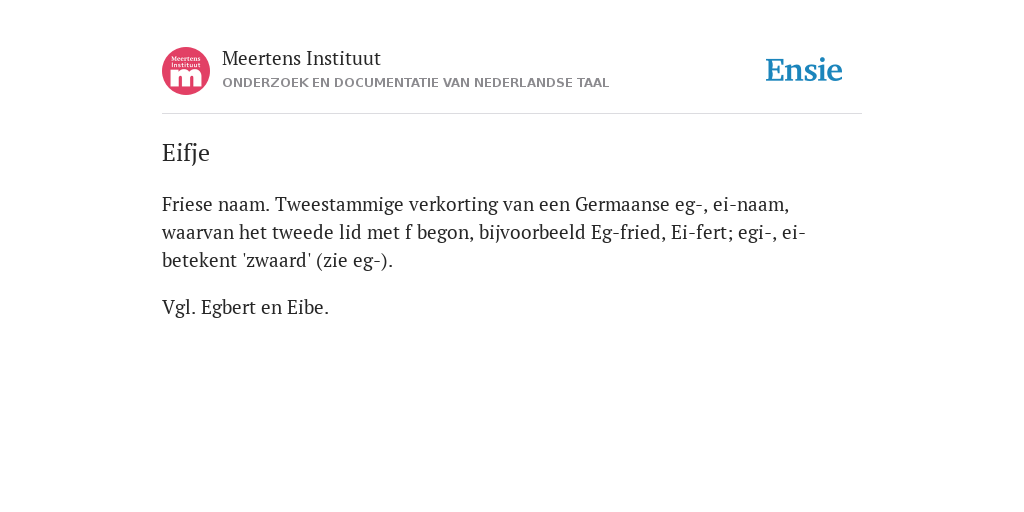Click the horizontal divider under the header
The width and height of the screenshot is (1024, 512).
tap(512, 114)
